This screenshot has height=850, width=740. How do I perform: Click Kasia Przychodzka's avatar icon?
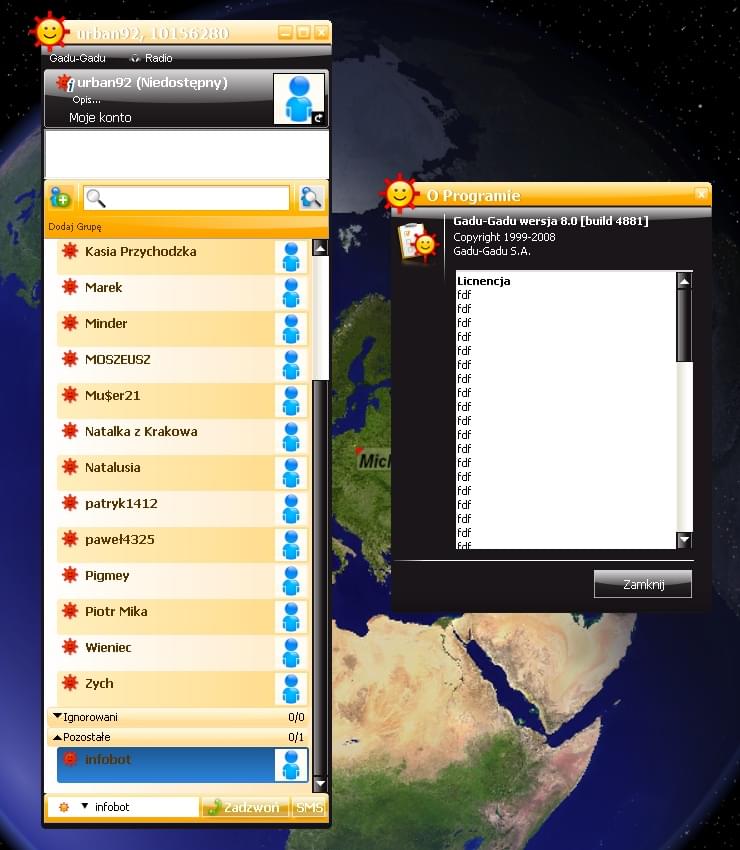[x=291, y=257]
